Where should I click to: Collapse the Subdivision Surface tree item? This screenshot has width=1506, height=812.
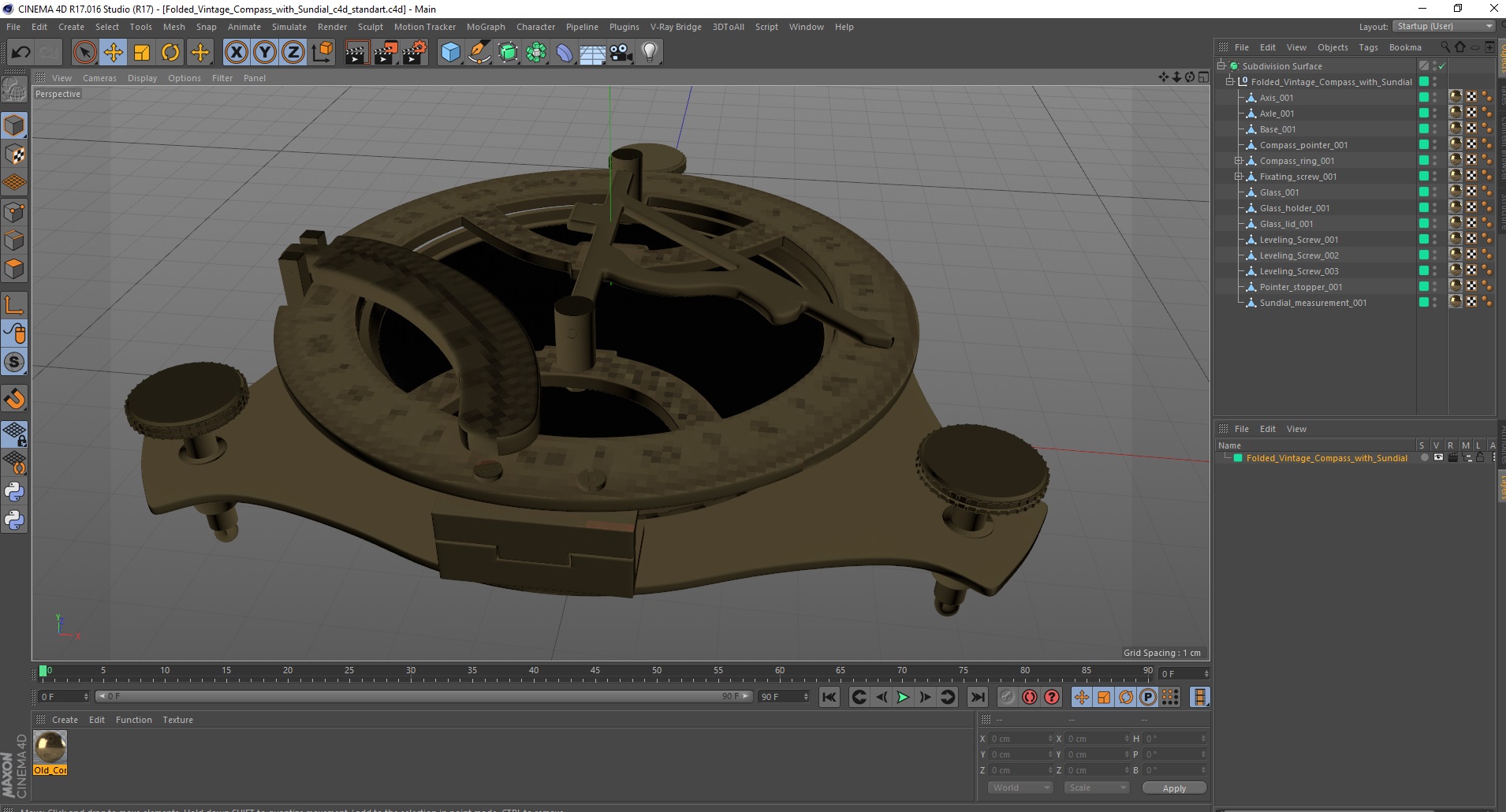point(1221,65)
